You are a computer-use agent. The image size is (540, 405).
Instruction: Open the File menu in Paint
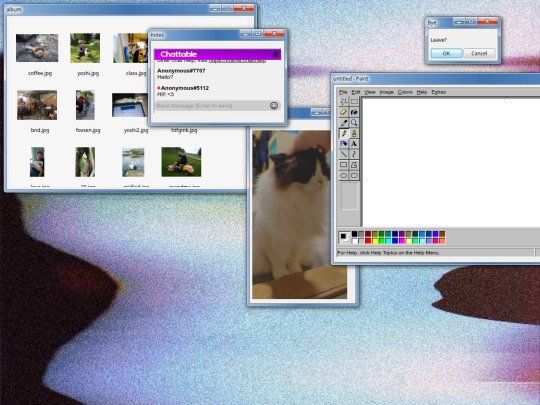pyautogui.click(x=343, y=92)
